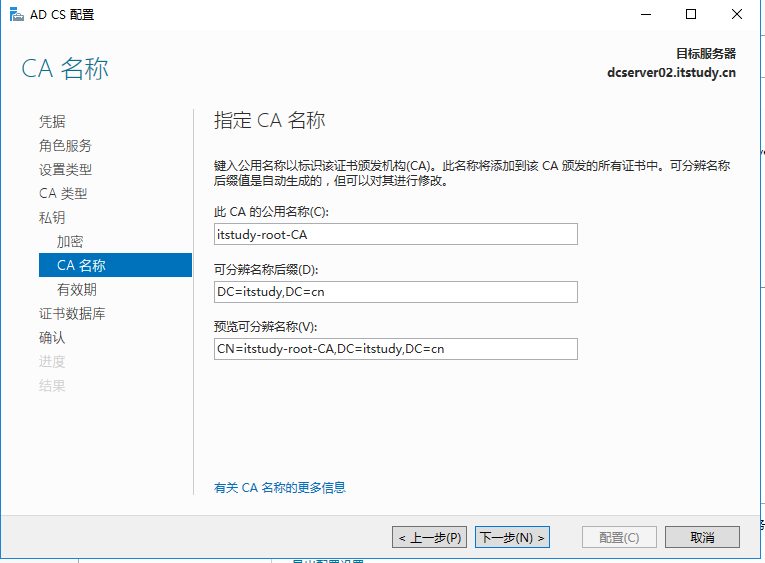Go to the 凭据 step

pyautogui.click(x=52, y=121)
